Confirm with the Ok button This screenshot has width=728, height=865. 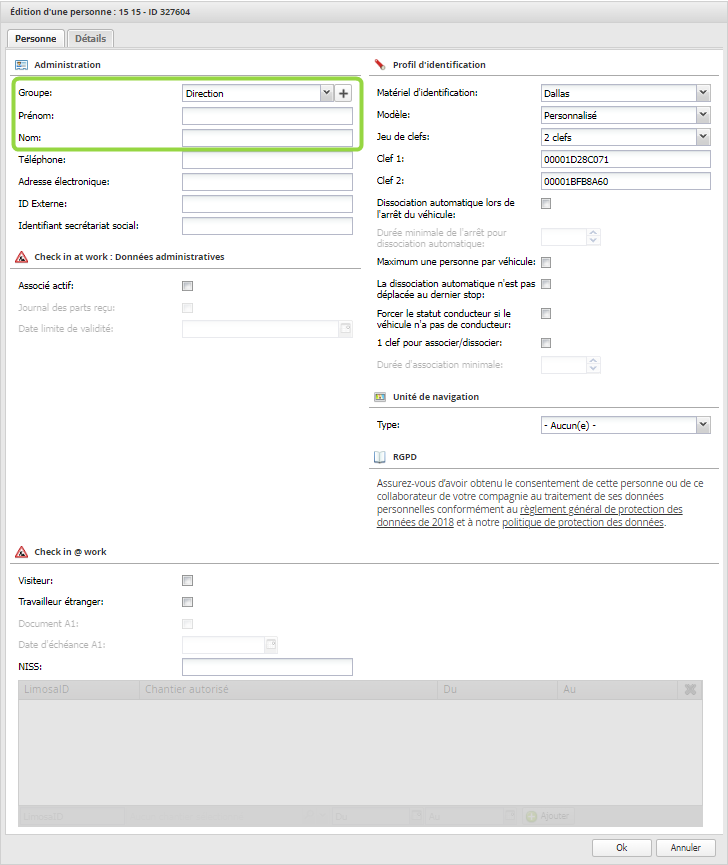[622, 848]
